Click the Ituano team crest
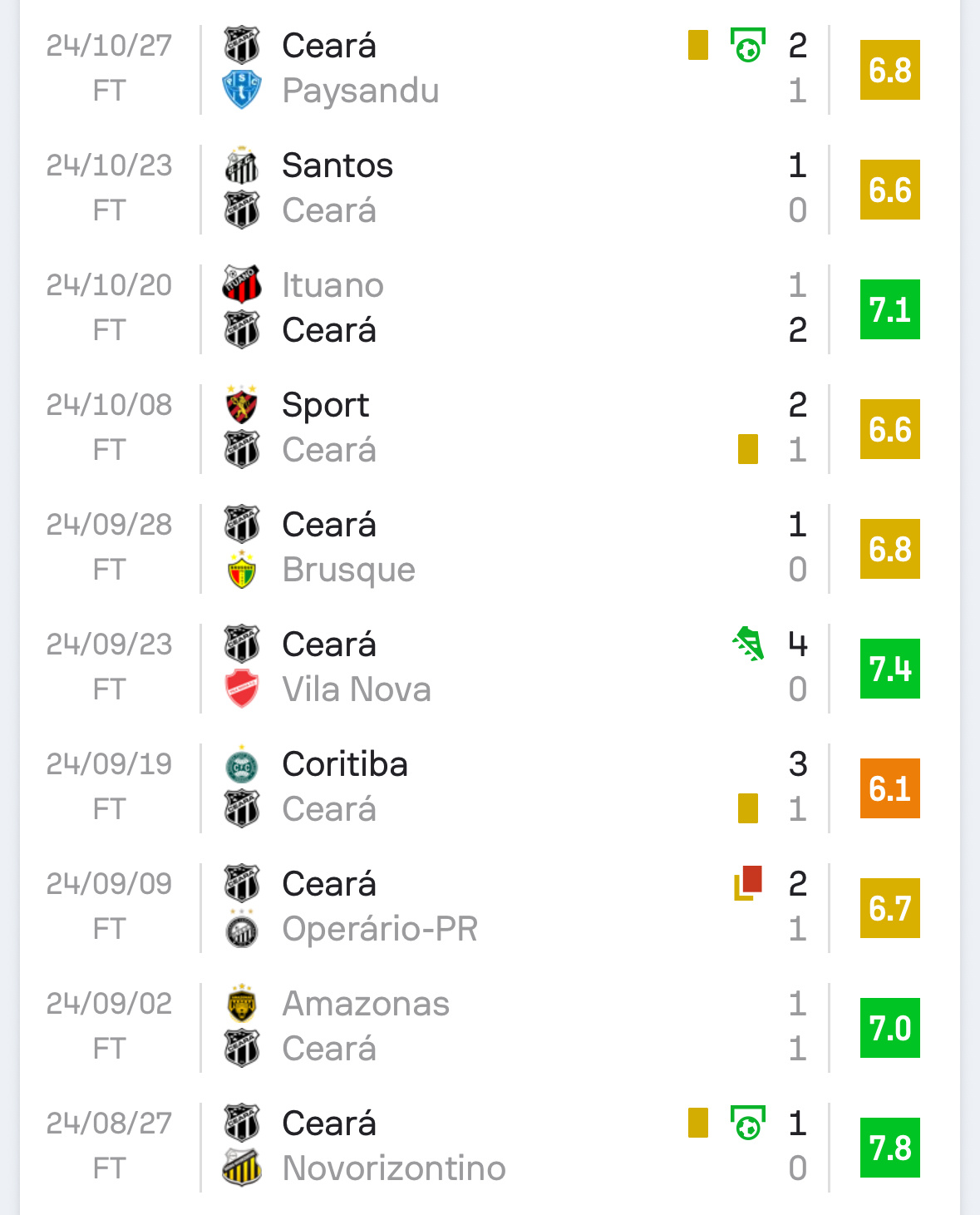 [242, 285]
